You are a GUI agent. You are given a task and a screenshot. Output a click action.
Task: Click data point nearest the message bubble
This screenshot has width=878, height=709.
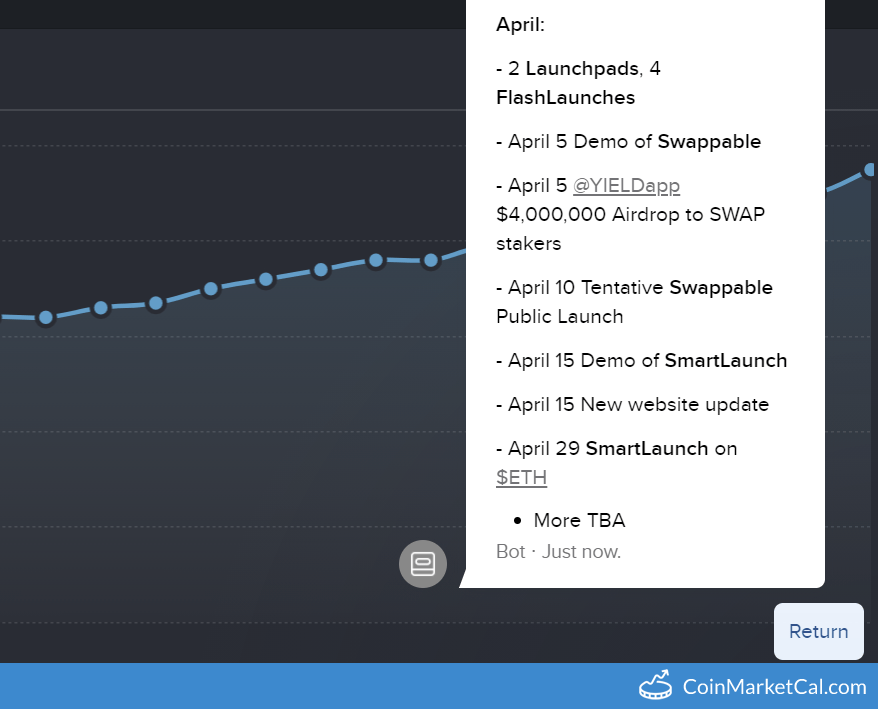coord(430,260)
